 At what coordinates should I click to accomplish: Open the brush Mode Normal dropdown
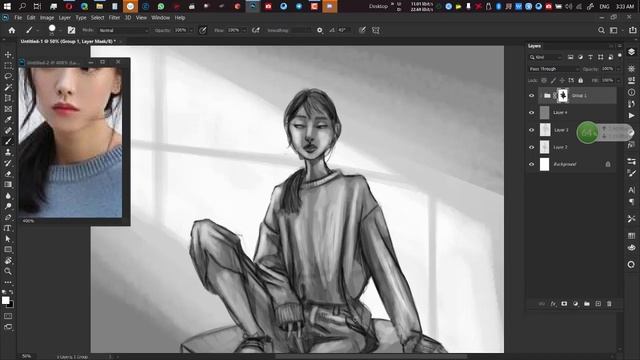(124, 30)
